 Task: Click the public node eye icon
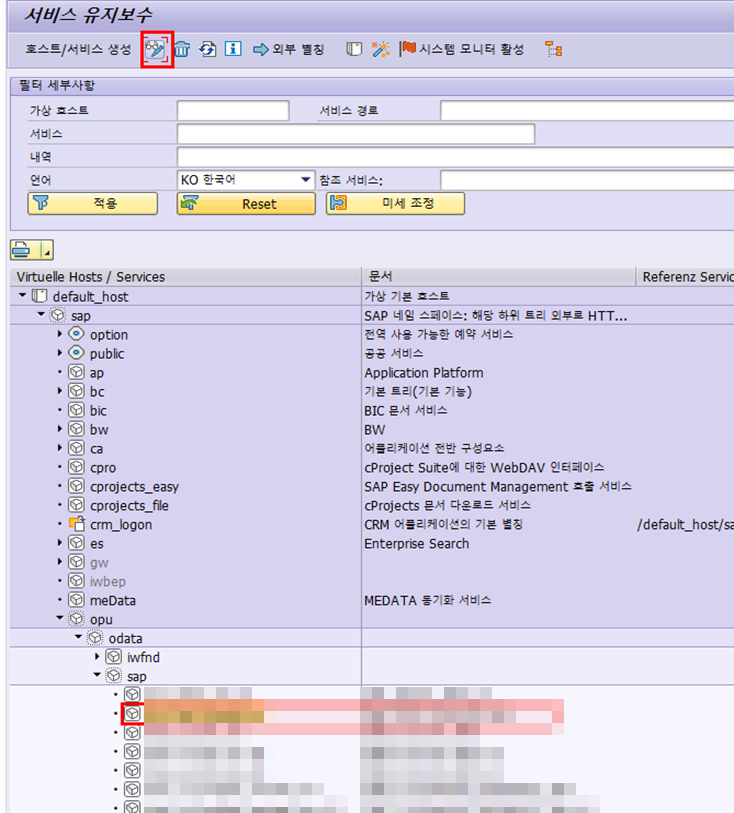click(x=76, y=353)
